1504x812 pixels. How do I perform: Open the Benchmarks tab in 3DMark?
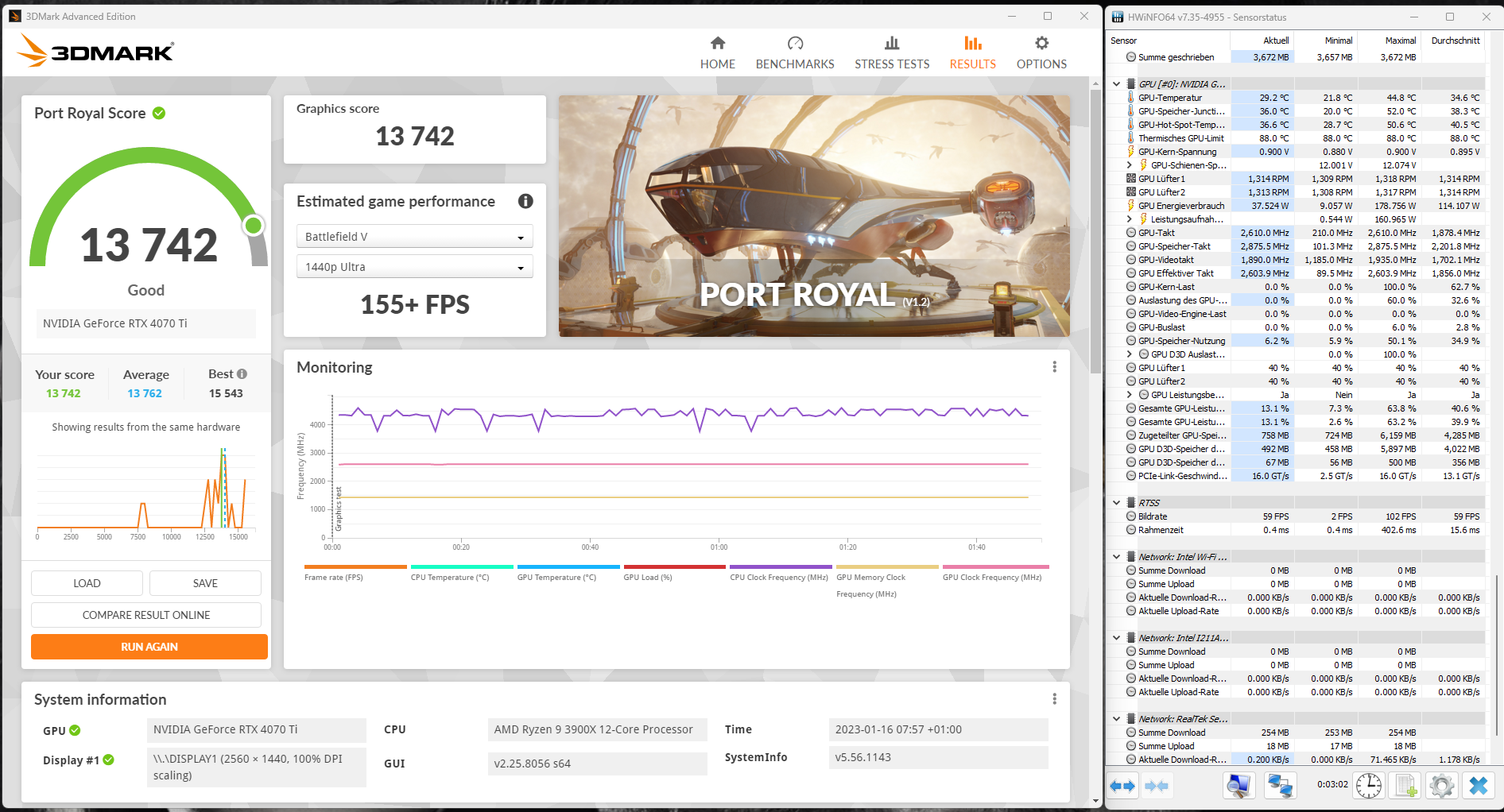point(795,52)
